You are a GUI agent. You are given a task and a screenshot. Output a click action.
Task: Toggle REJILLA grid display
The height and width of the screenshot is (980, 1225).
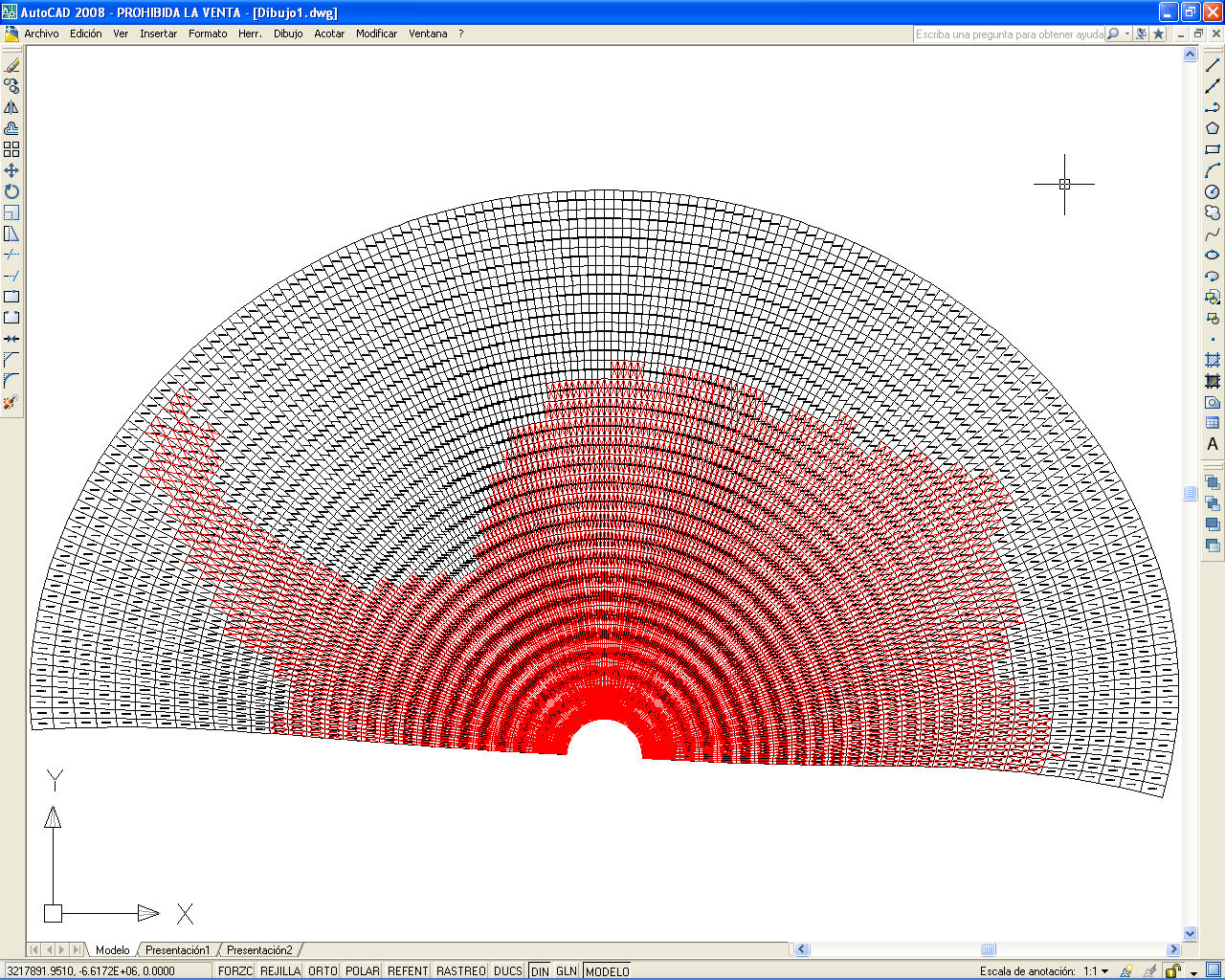tap(280, 970)
